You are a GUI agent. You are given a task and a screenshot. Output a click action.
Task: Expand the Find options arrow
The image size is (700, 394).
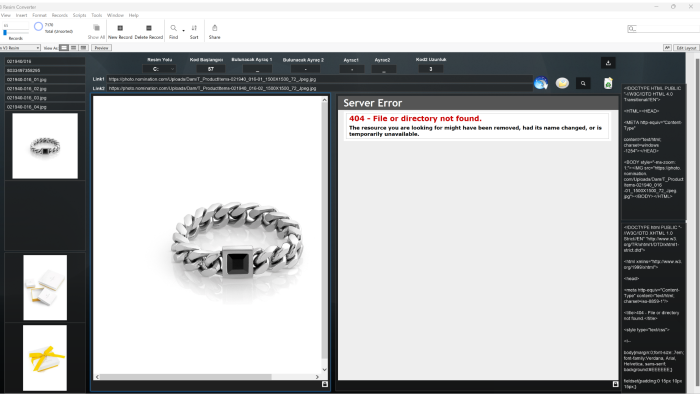[183, 30]
